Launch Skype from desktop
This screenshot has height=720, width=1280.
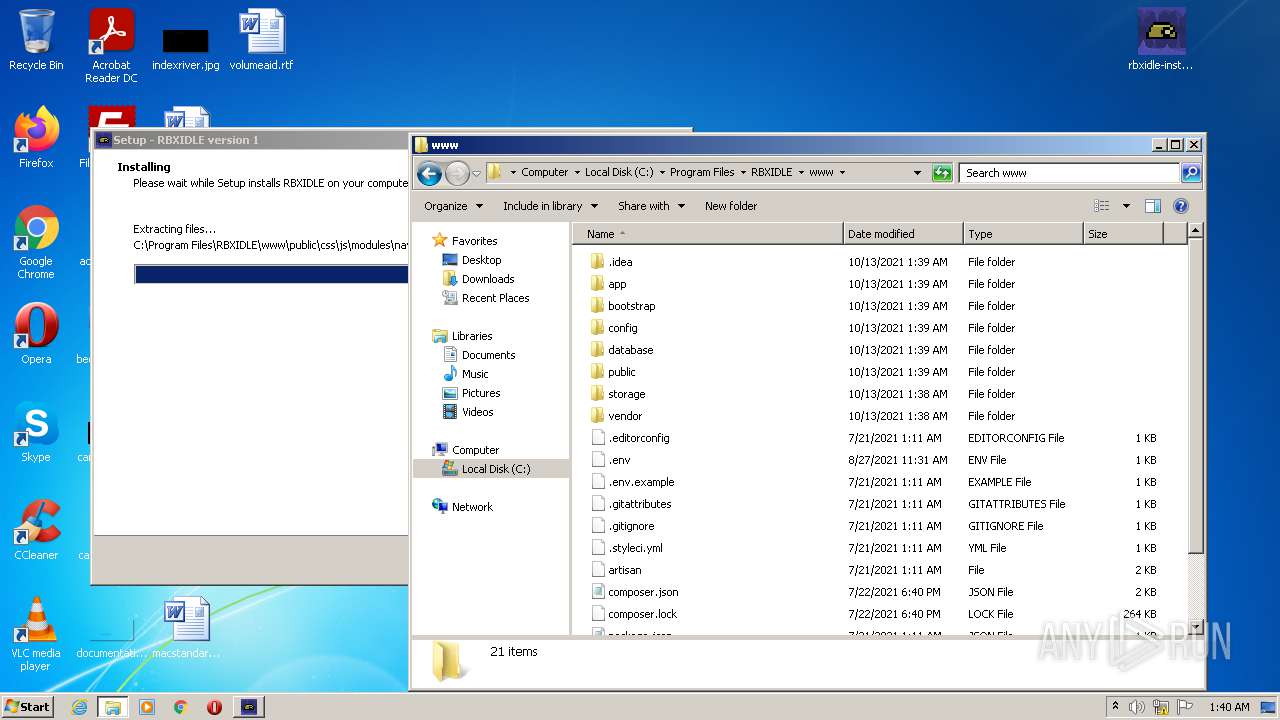(x=36, y=432)
